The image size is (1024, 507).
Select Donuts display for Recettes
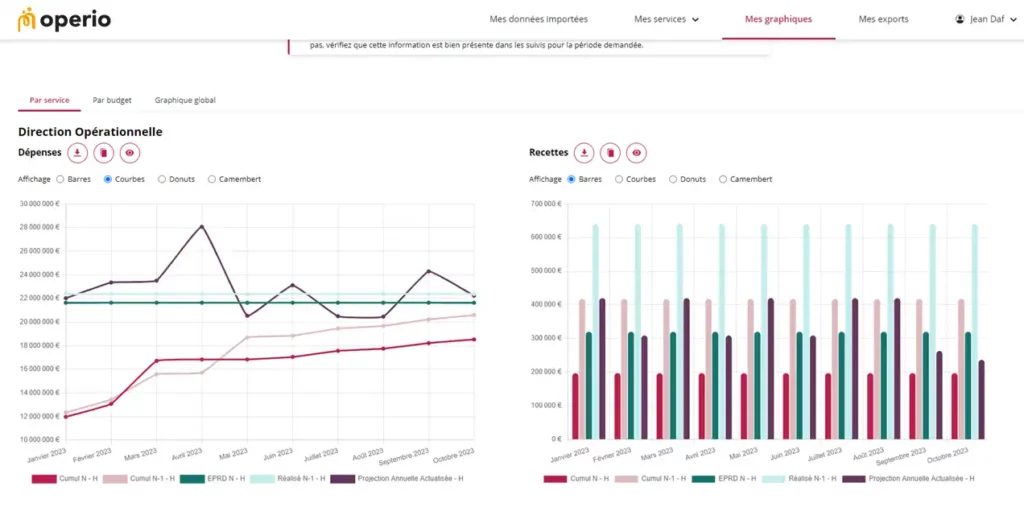673,179
